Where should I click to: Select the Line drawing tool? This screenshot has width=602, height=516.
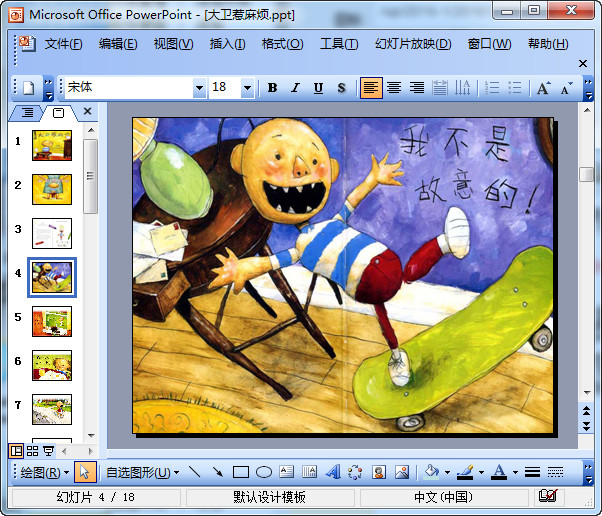(x=195, y=472)
